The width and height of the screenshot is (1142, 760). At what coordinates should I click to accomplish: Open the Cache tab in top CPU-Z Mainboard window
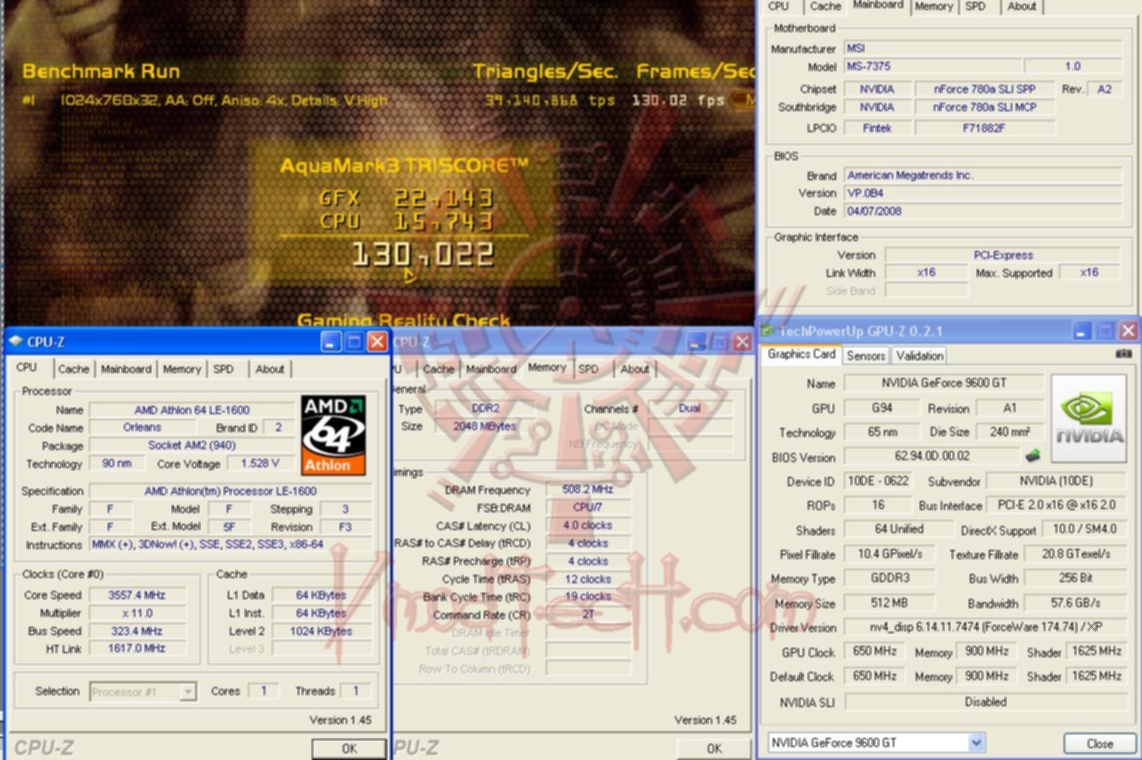point(825,7)
